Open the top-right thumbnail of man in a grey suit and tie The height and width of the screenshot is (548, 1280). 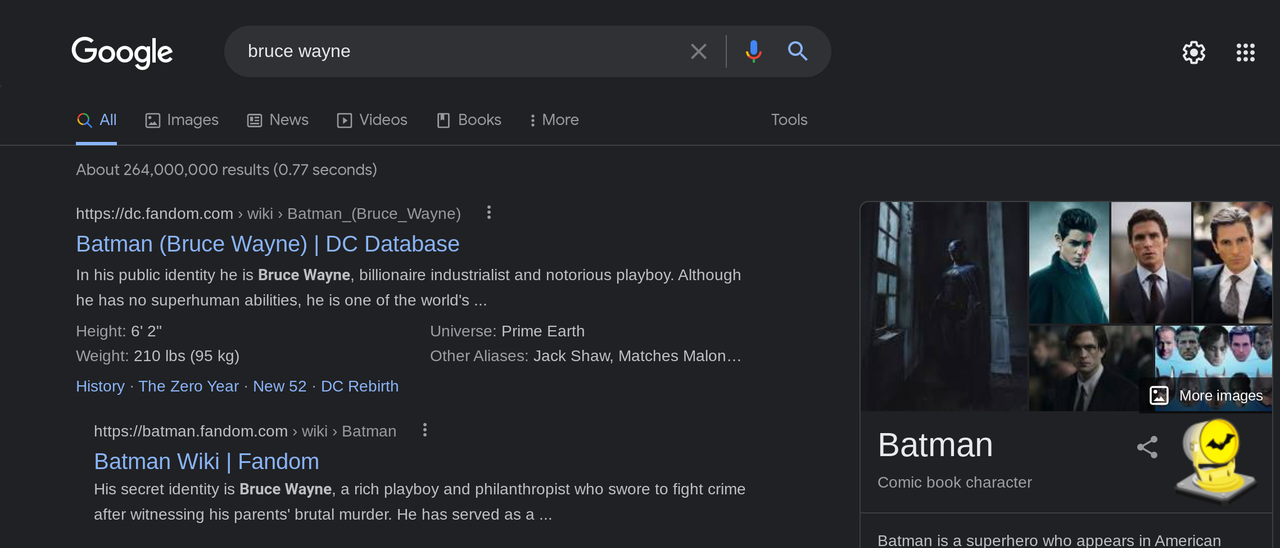click(x=1233, y=262)
